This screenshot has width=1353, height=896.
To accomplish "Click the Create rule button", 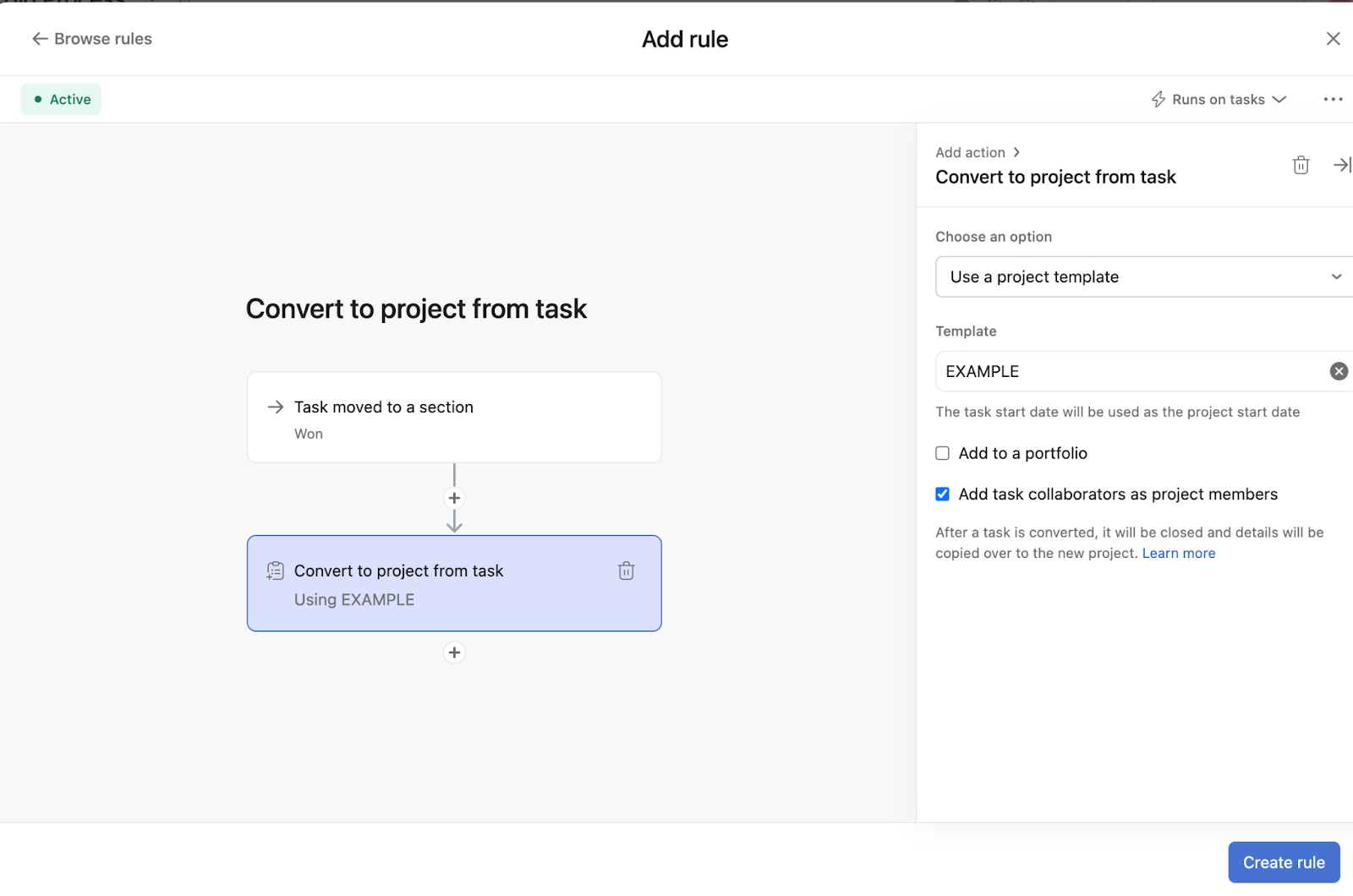I will click(x=1283, y=862).
